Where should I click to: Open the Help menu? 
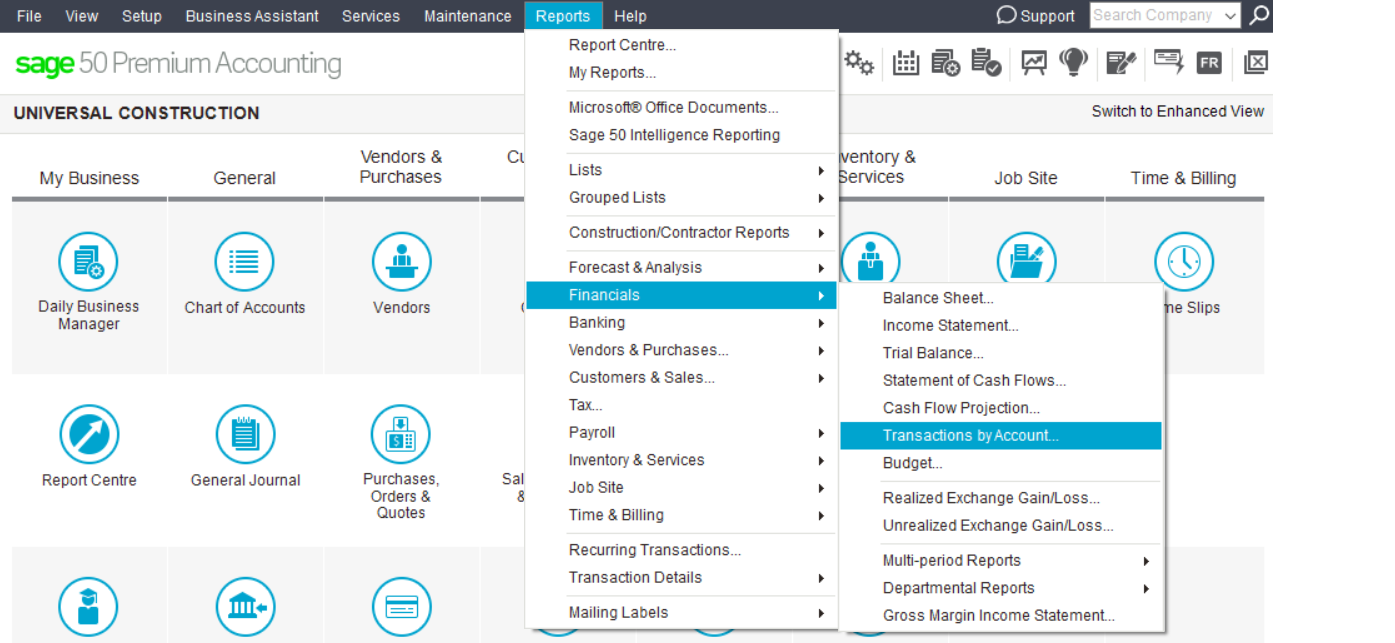630,16
